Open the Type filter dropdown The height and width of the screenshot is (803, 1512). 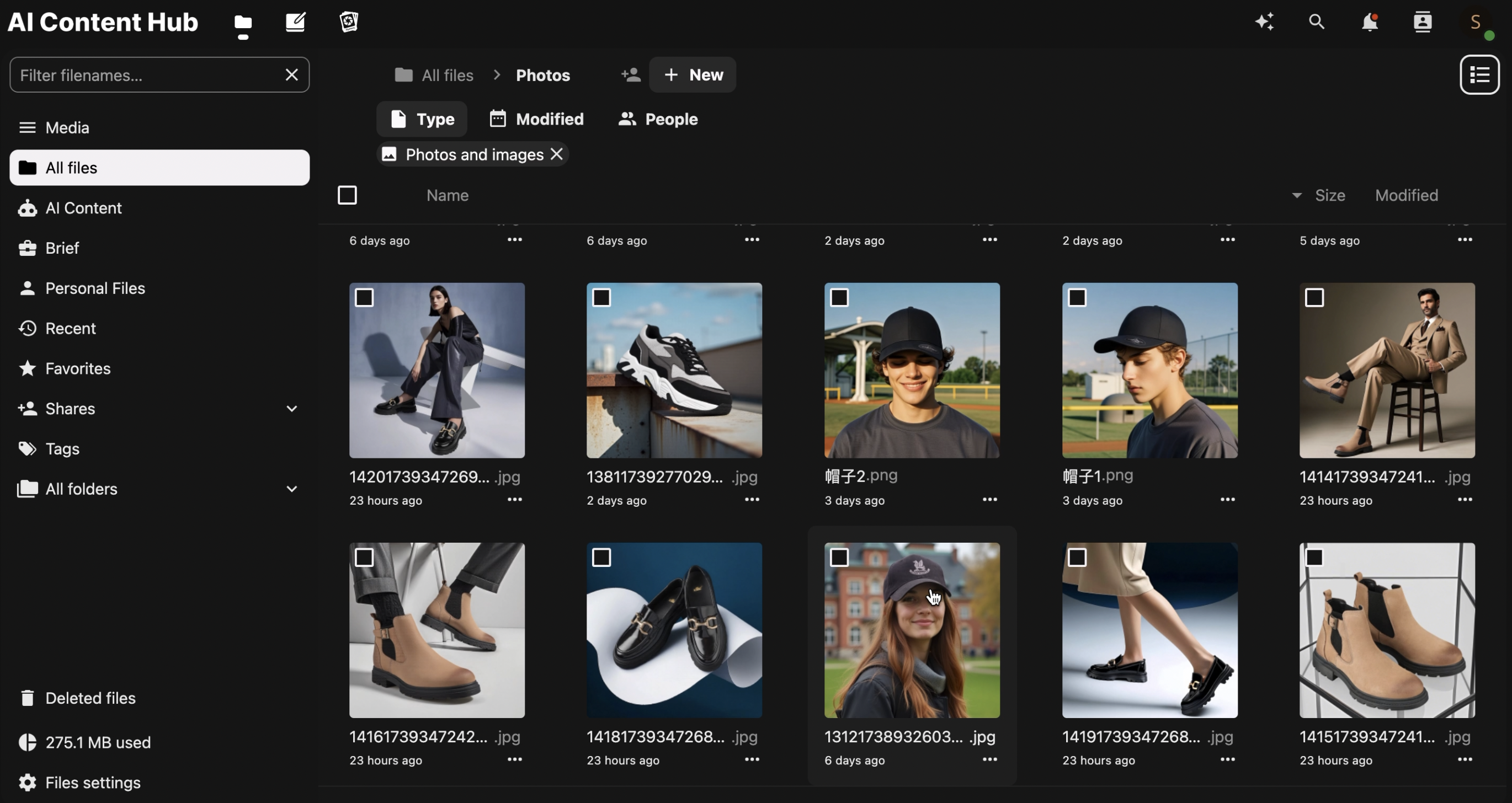click(x=422, y=119)
